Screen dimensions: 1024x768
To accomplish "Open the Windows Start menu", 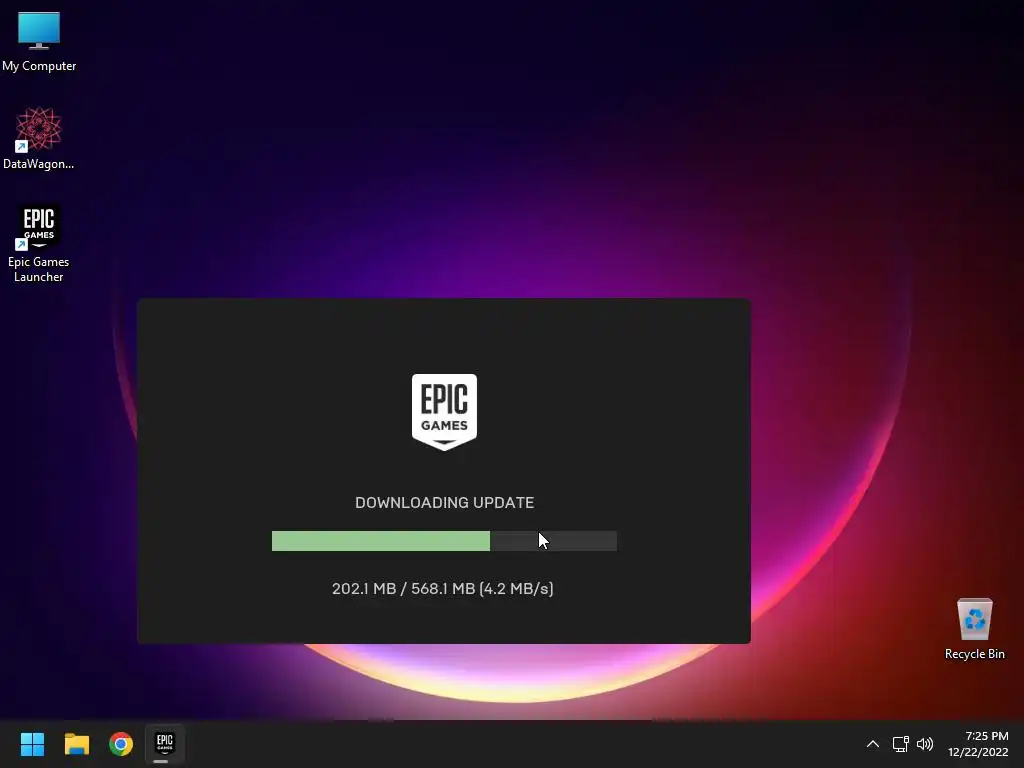I will click(x=32, y=744).
